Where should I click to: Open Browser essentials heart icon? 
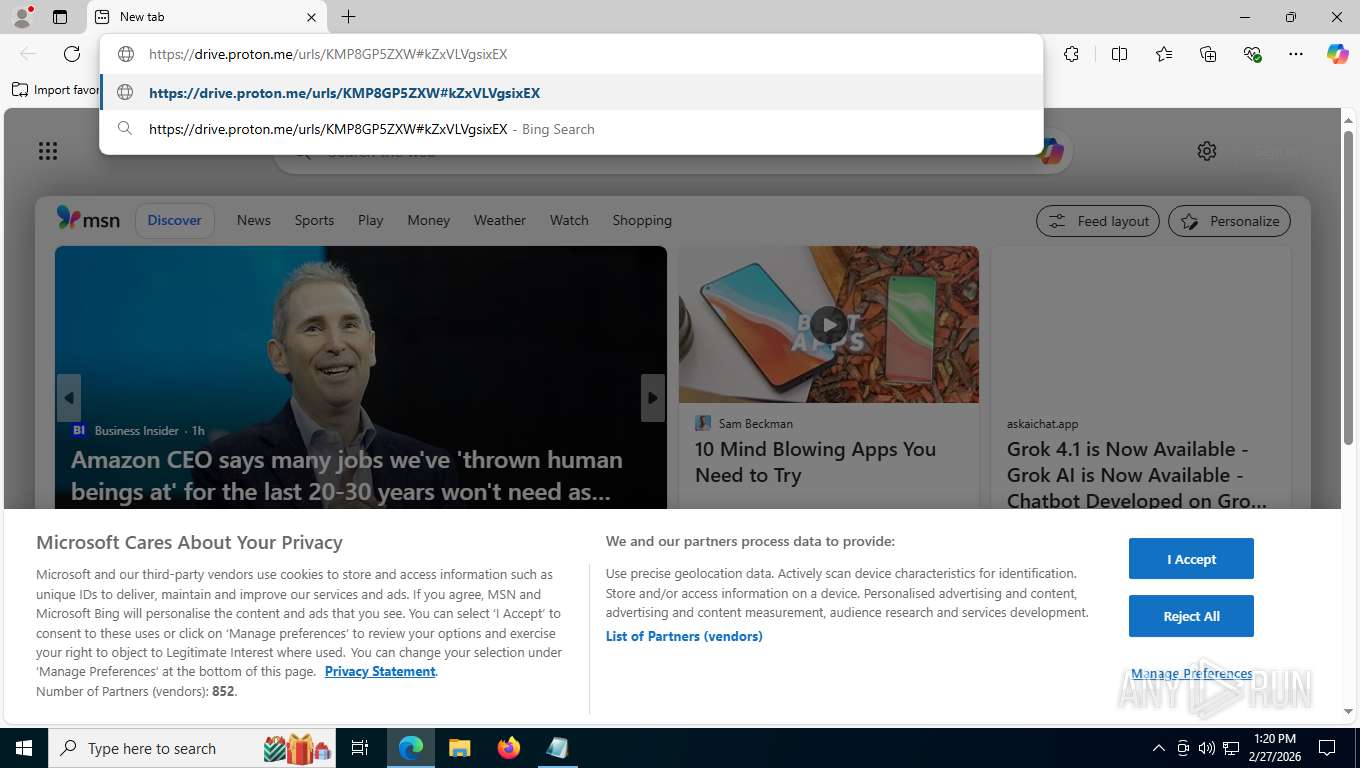(x=1252, y=54)
